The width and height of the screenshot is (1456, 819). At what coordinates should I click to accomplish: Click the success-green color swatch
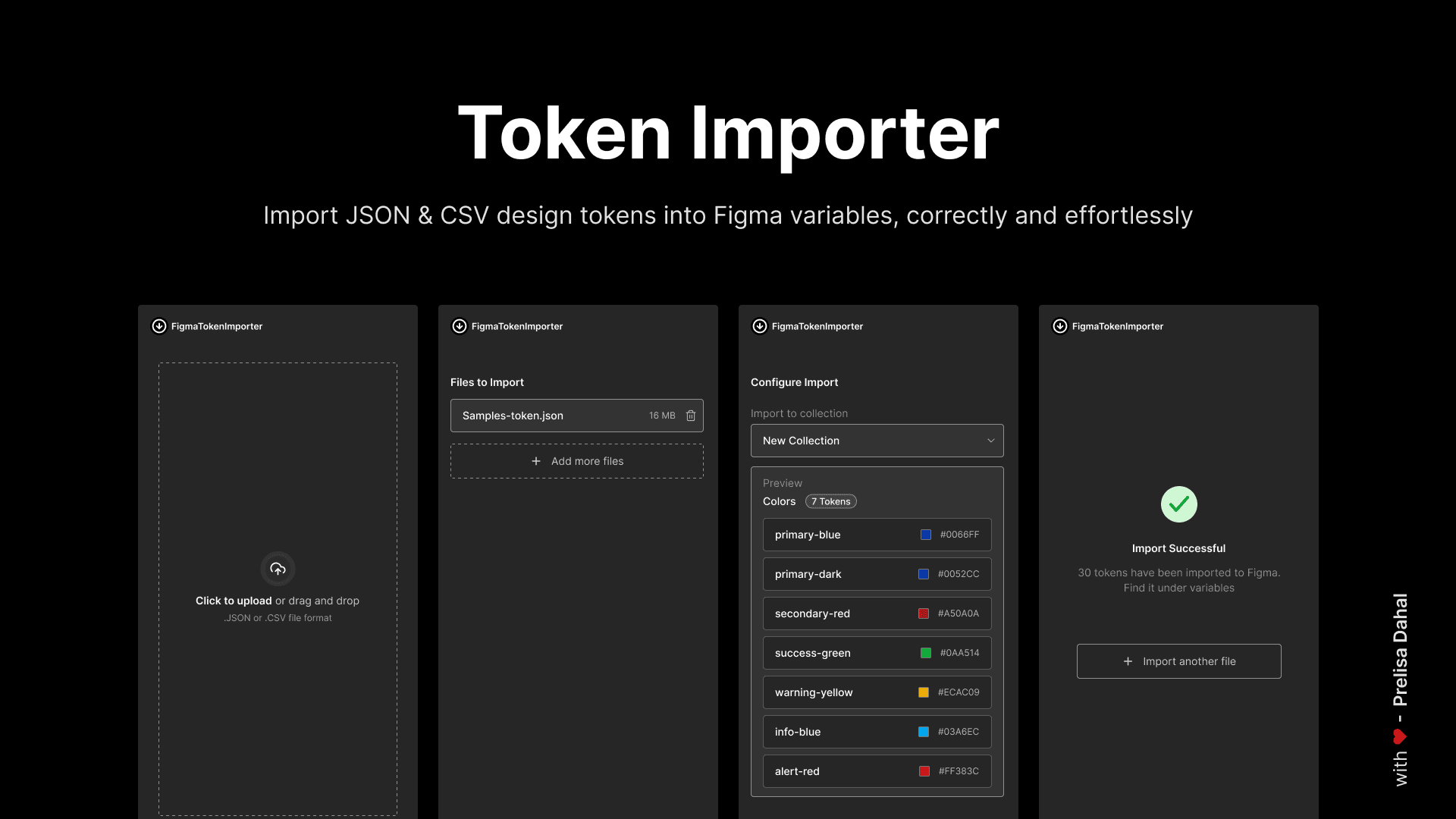[x=926, y=653]
